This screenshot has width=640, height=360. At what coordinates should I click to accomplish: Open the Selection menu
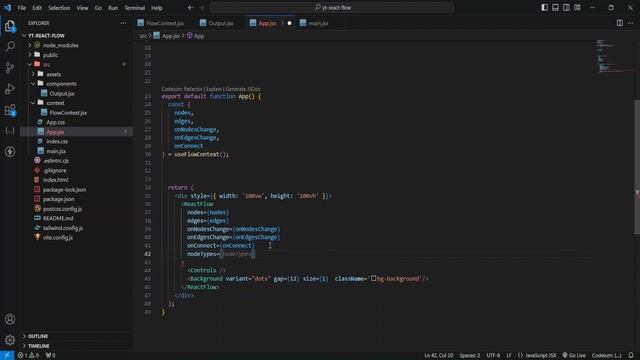pyautogui.click(x=59, y=8)
